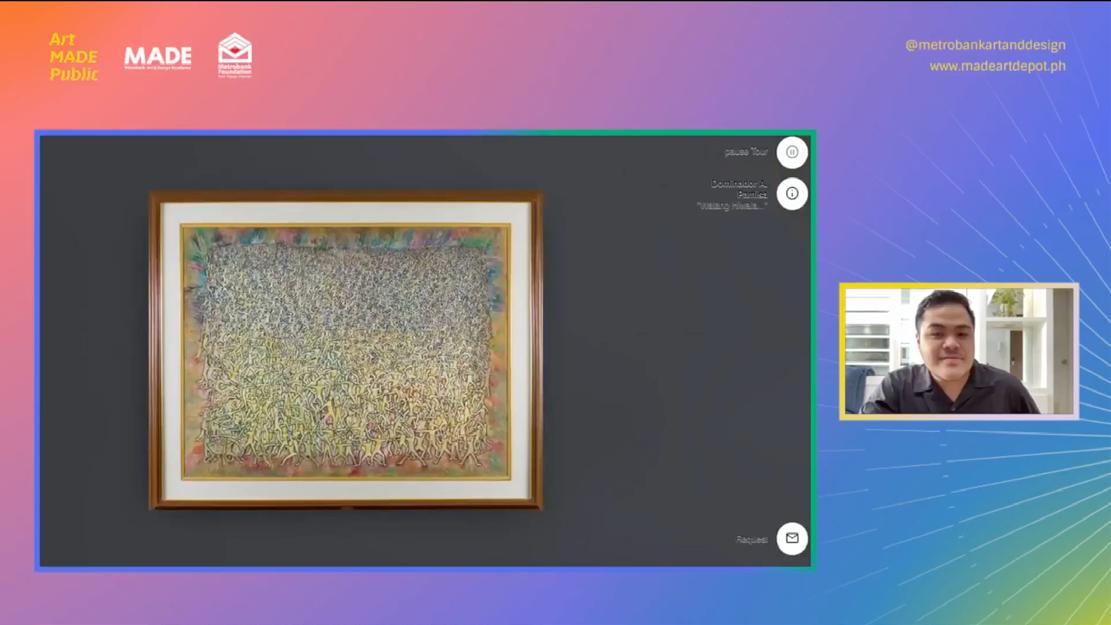Click the 'pause Tour' label
Viewport: 1111px width, 625px height.
click(745, 152)
